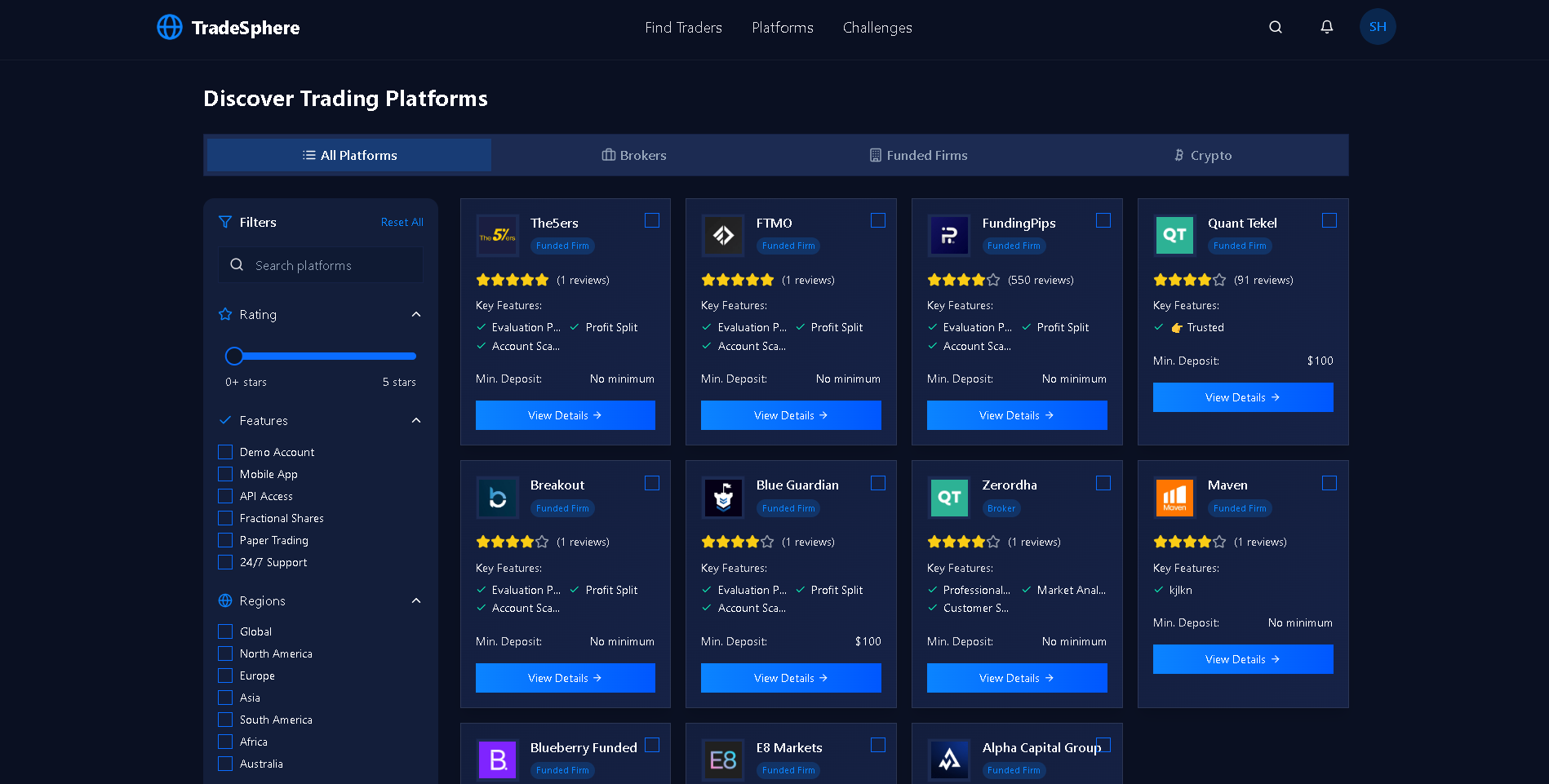Click FTMO platform logo
This screenshot has height=784, width=1549.
click(x=723, y=235)
